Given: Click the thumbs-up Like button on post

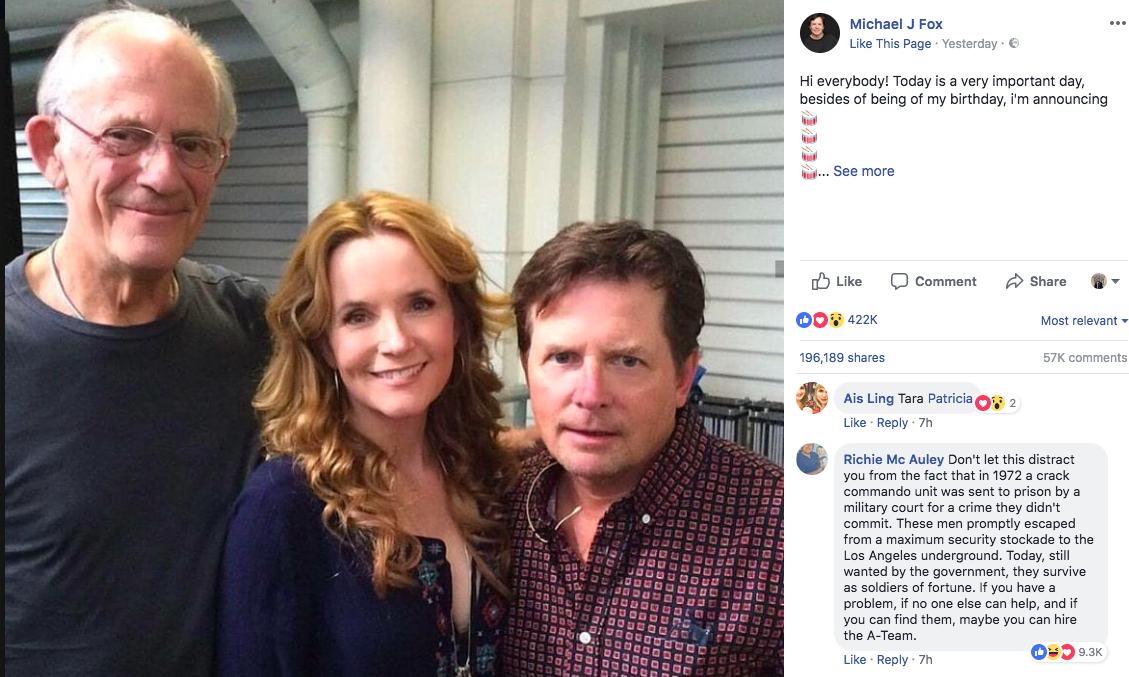Looking at the screenshot, I should coord(837,281).
